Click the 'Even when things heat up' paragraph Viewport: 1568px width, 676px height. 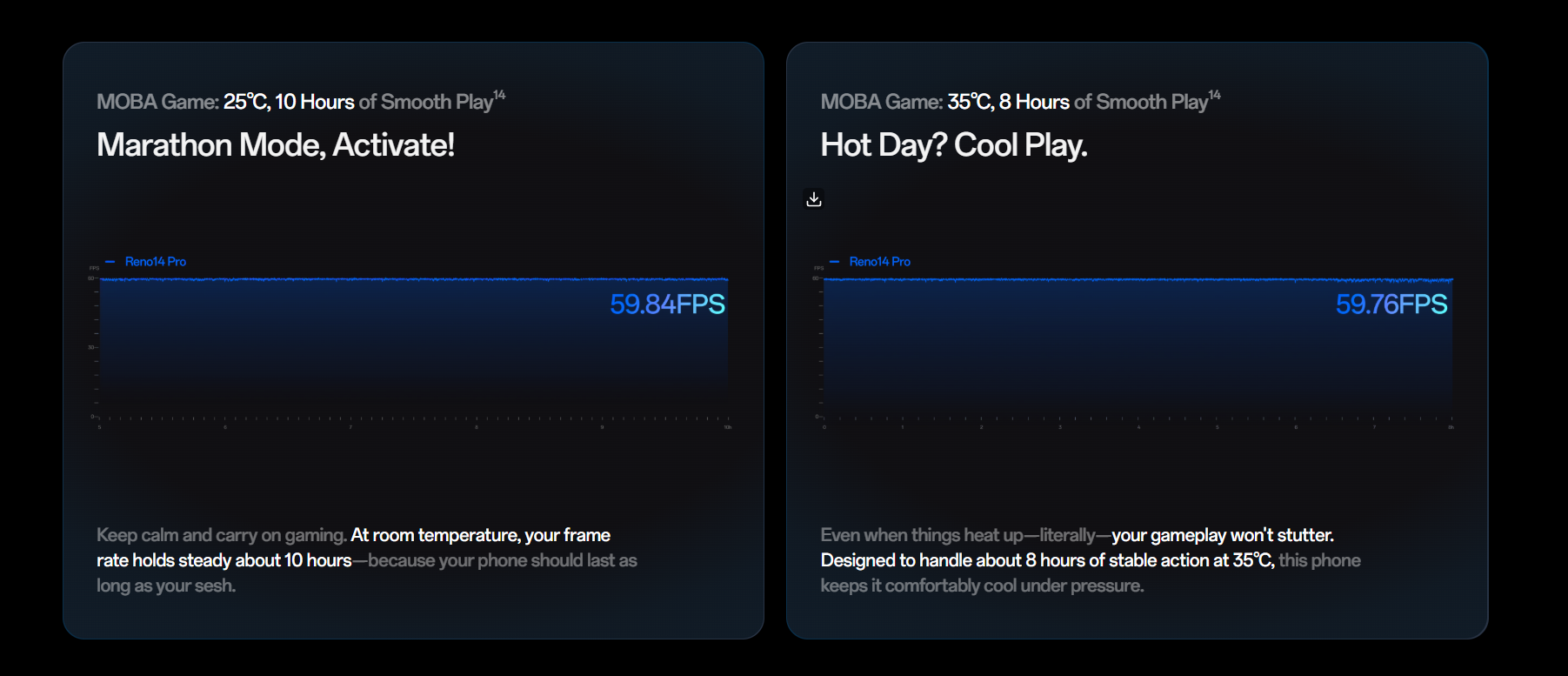coord(1090,560)
